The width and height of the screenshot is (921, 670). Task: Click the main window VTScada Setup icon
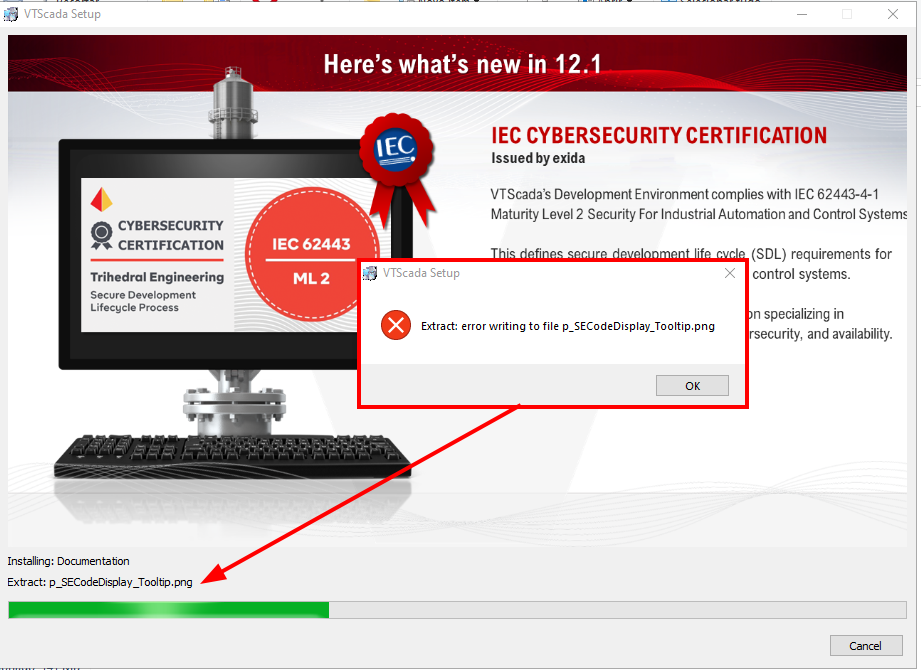11,14
